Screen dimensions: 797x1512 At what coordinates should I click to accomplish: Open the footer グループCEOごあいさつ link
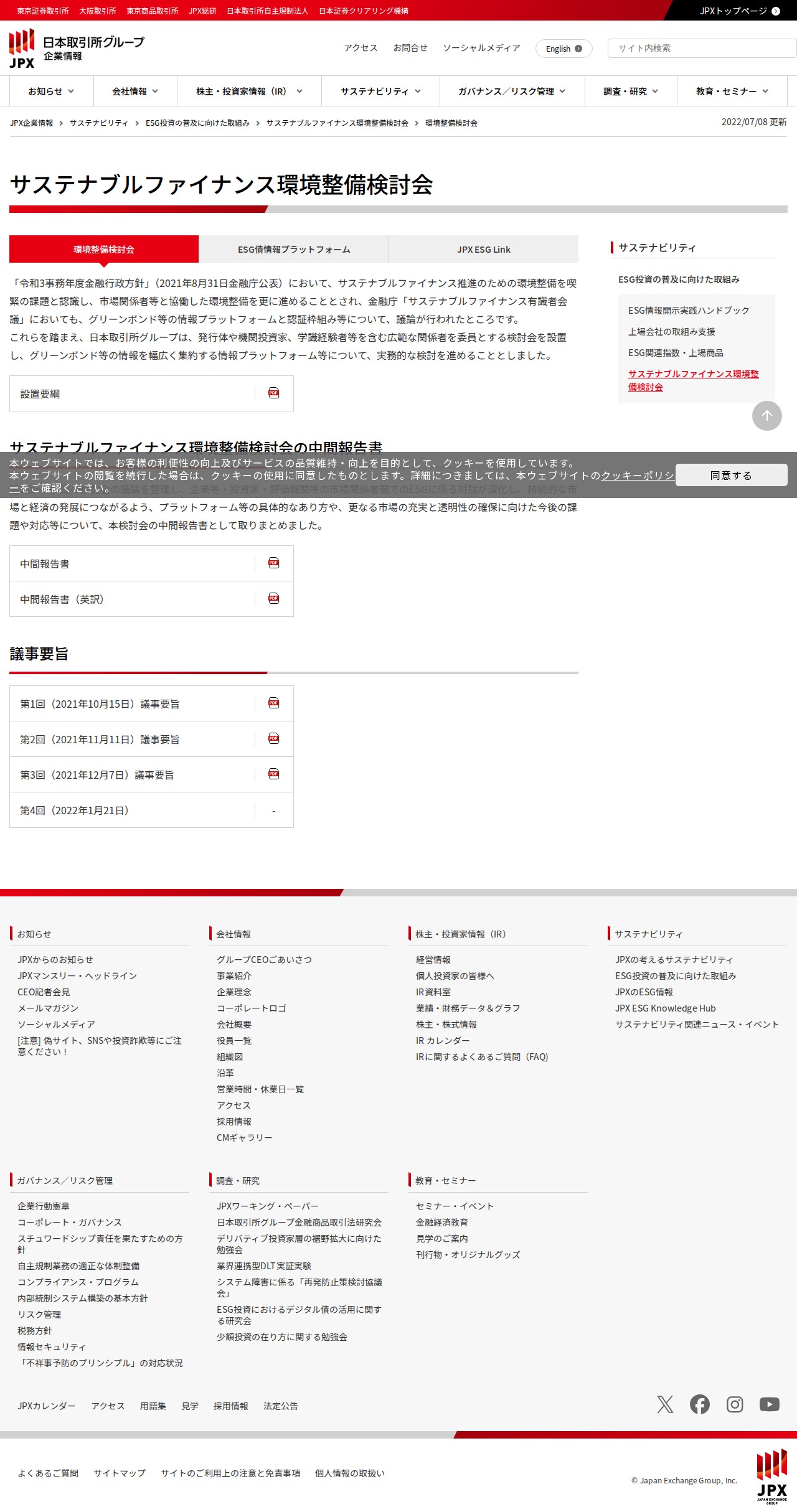click(x=264, y=959)
